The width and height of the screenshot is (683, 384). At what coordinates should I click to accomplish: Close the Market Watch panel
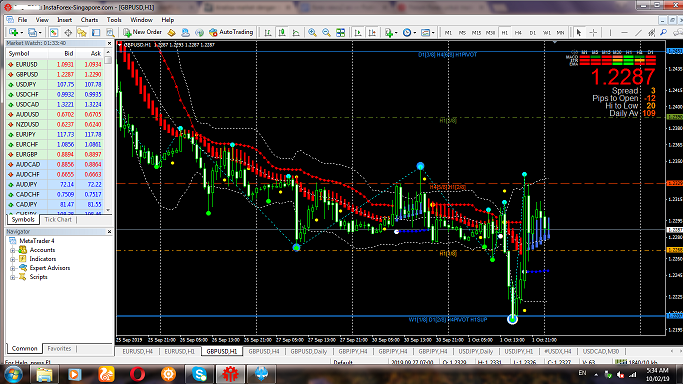pyautogui.click(x=109, y=43)
